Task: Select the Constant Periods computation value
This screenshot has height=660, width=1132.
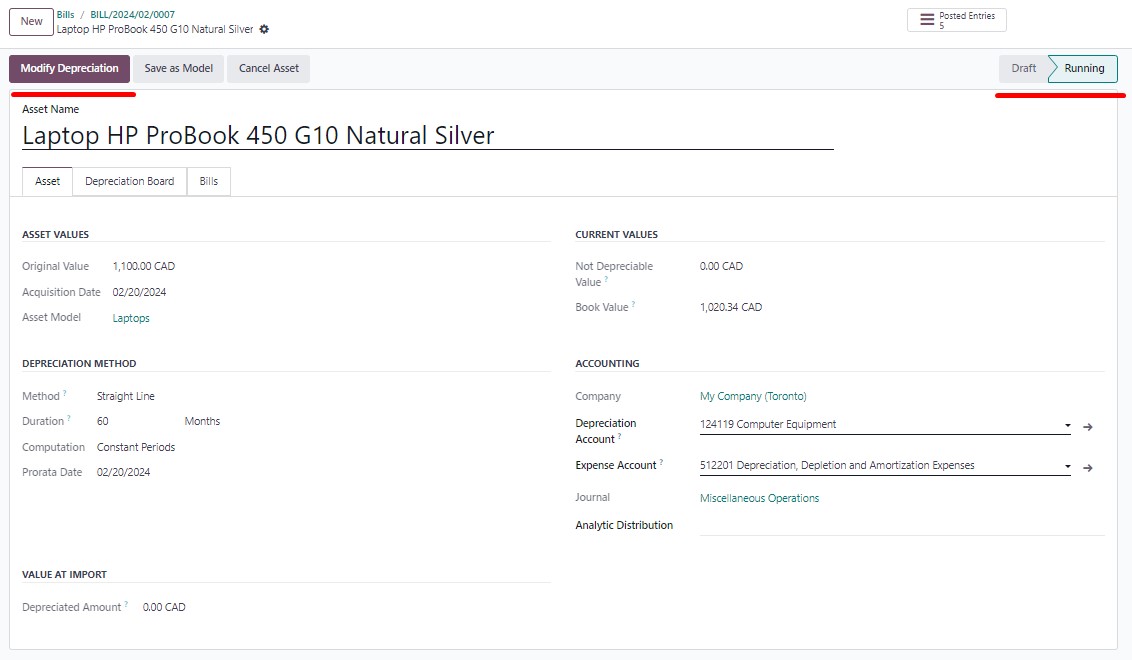Action: click(x=136, y=448)
